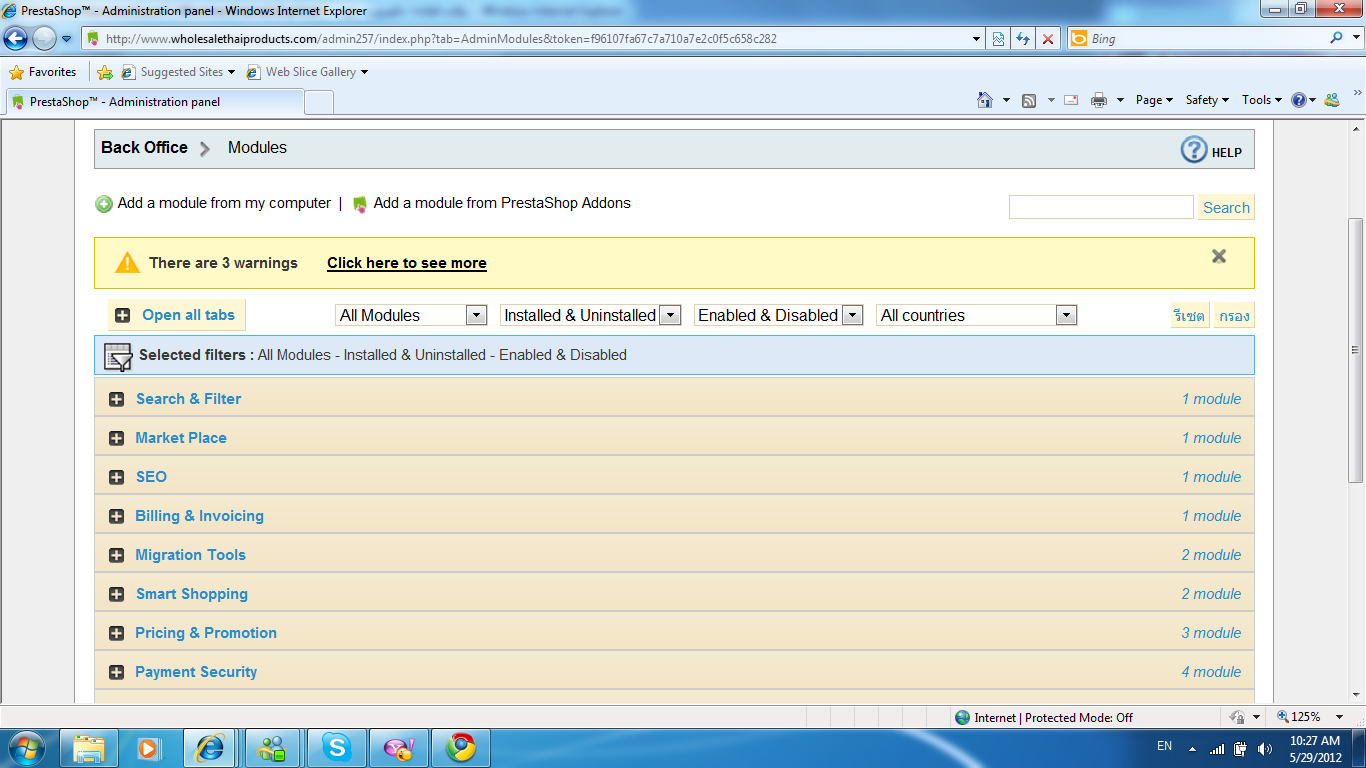Image resolution: width=1366 pixels, height=768 pixels.
Task: Click the Open all tabs button
Action: pos(177,315)
